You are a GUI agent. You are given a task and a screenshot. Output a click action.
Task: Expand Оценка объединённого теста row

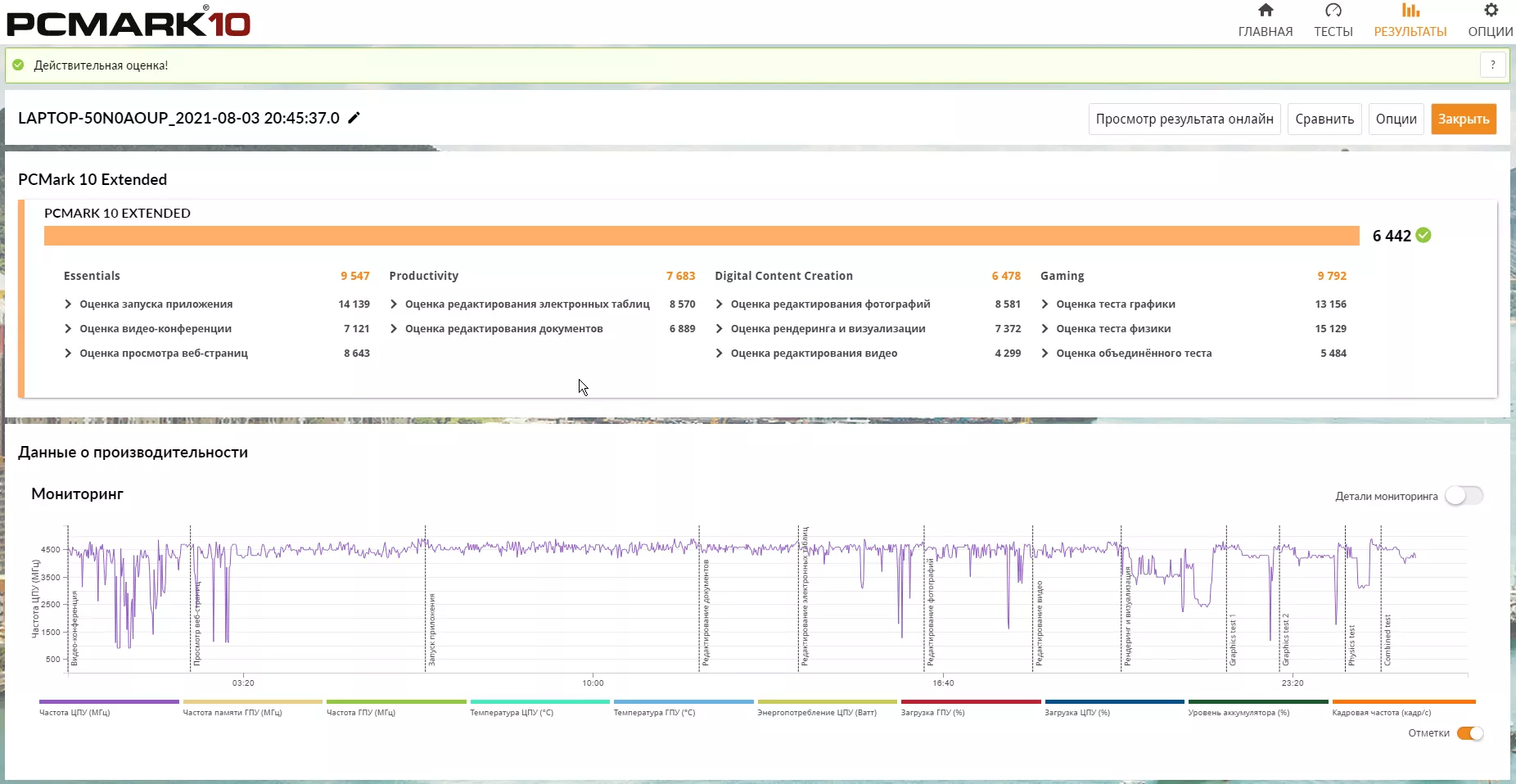coord(1045,354)
